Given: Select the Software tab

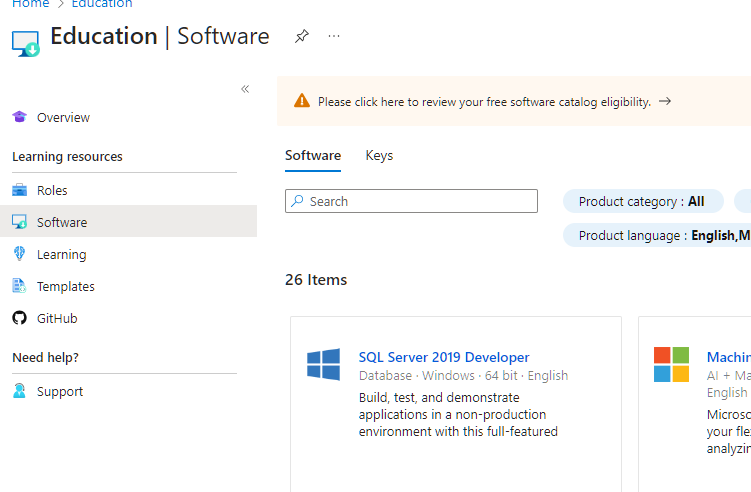Looking at the screenshot, I should pyautogui.click(x=313, y=155).
